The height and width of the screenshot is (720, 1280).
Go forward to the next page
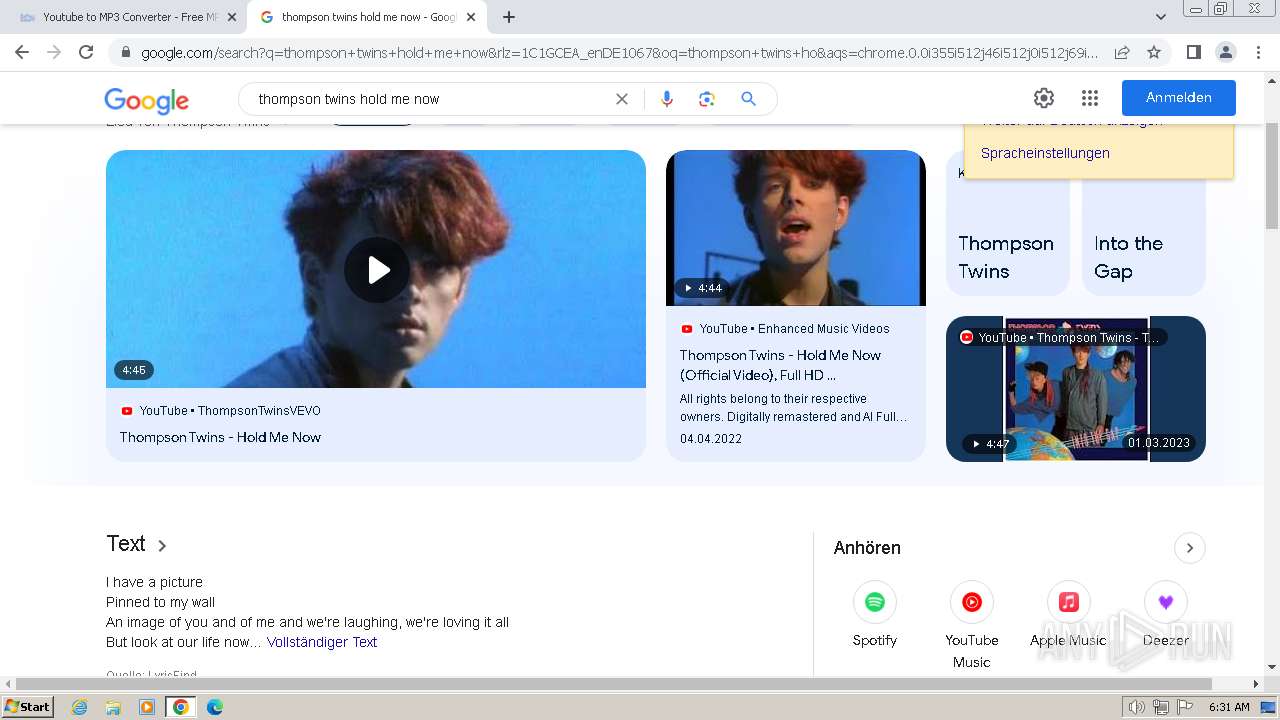tap(54, 52)
